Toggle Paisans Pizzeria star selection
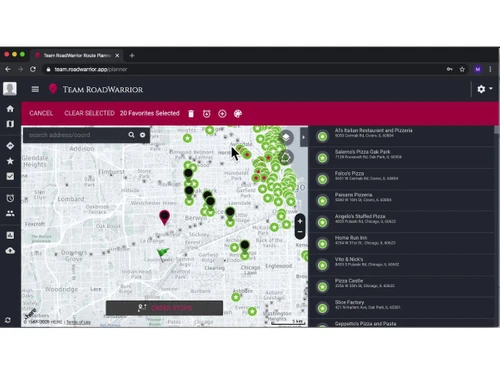 [x=322, y=201]
